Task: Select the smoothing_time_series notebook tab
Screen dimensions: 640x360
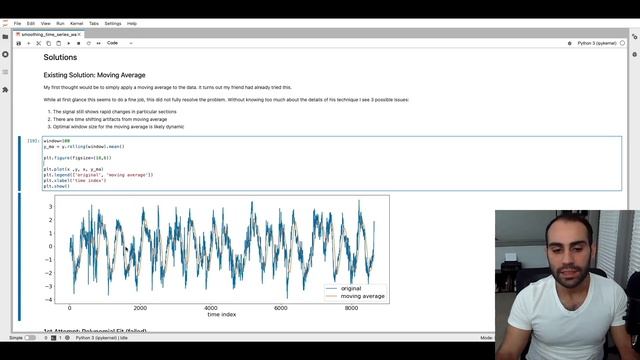Action: [48, 35]
